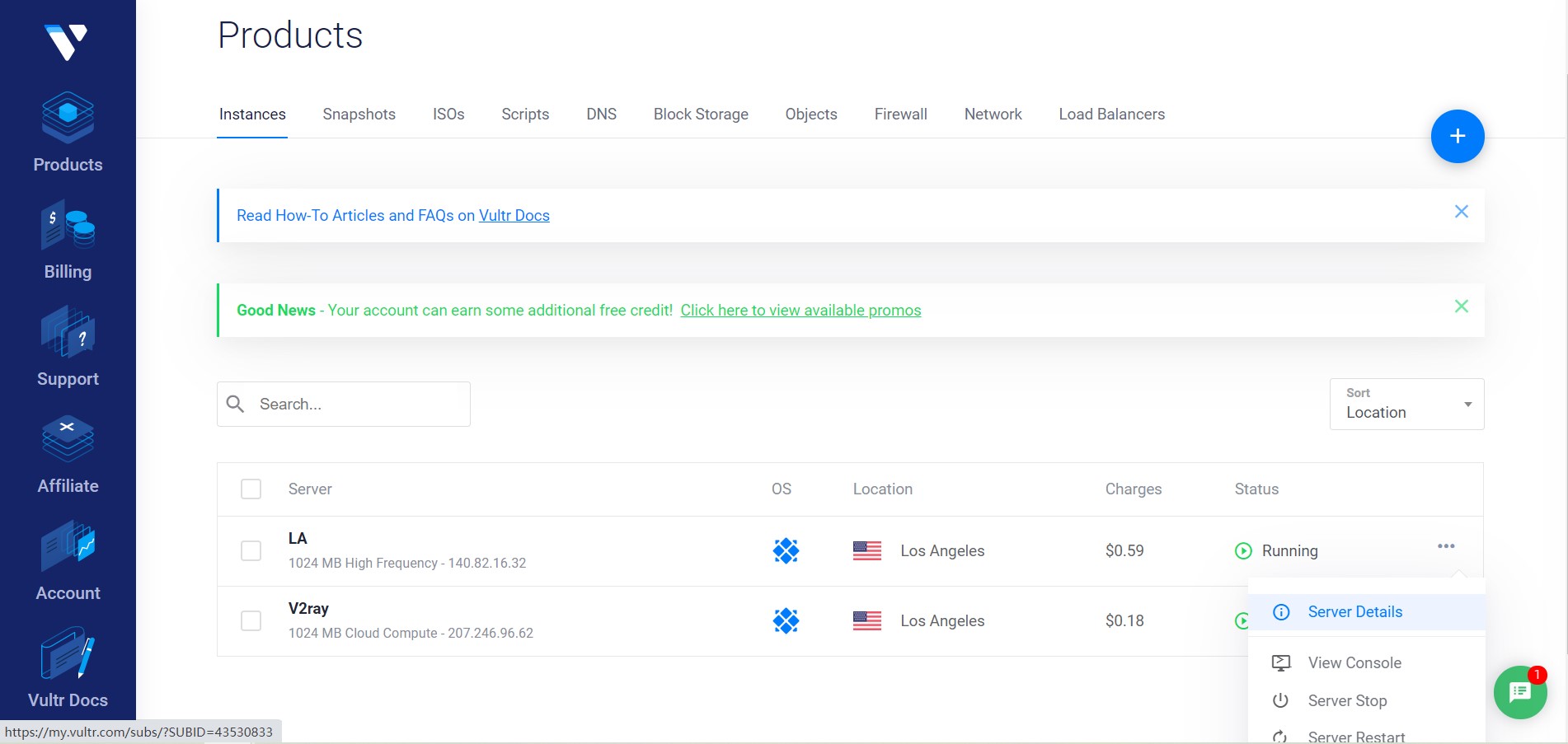Viewport: 1568px width, 744px height.
Task: Switch to the Instances tab
Action: pyautogui.click(x=252, y=115)
